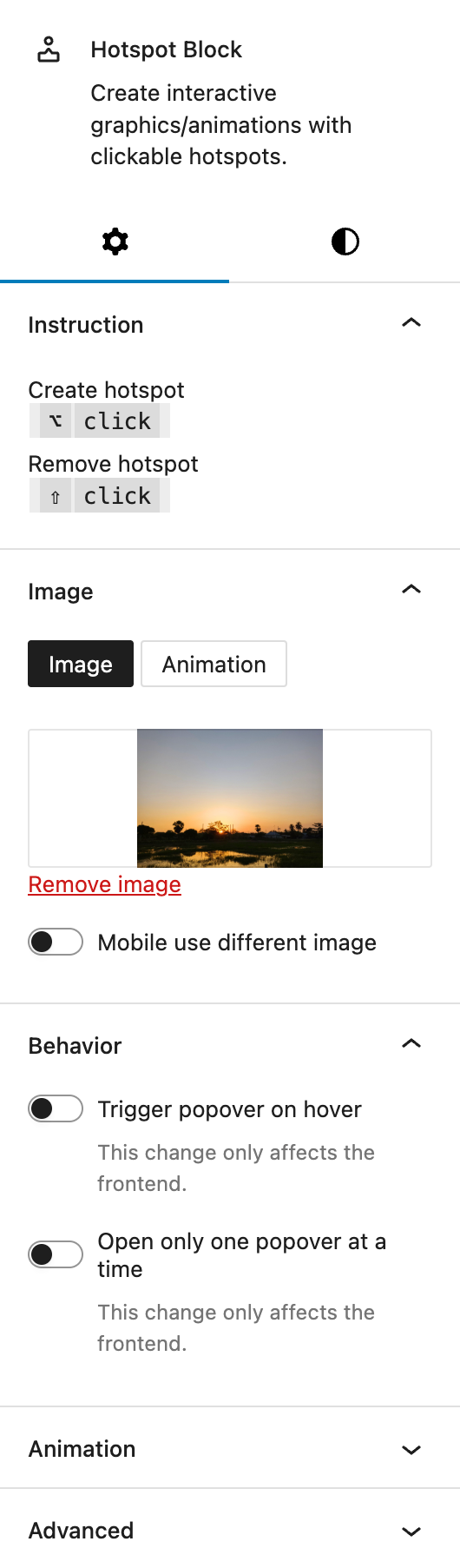Open the Settings gear tab
The height and width of the screenshot is (1568, 460).
(x=115, y=241)
